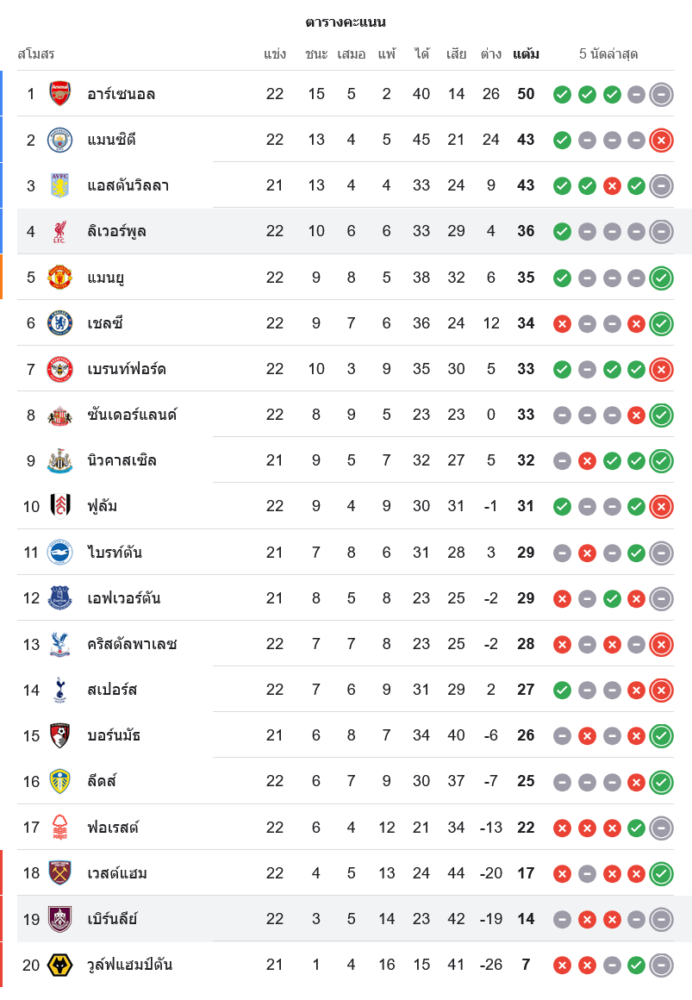The width and height of the screenshot is (692, 1000).
Task: Sort by the แต้ม points column header
Action: [x=526, y=54]
